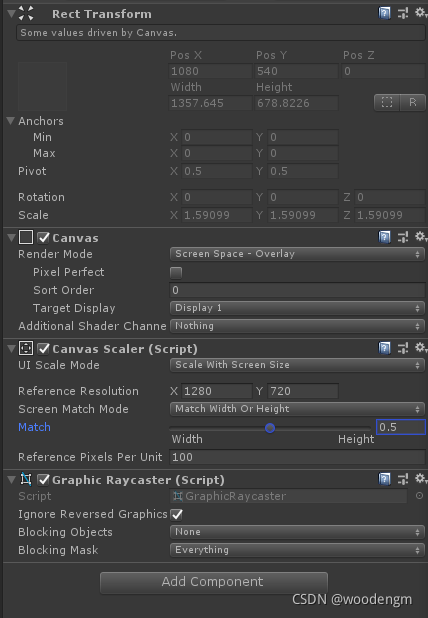This screenshot has width=428, height=618.
Task: Click the Canvas Scaler component icon
Action: tap(26, 348)
